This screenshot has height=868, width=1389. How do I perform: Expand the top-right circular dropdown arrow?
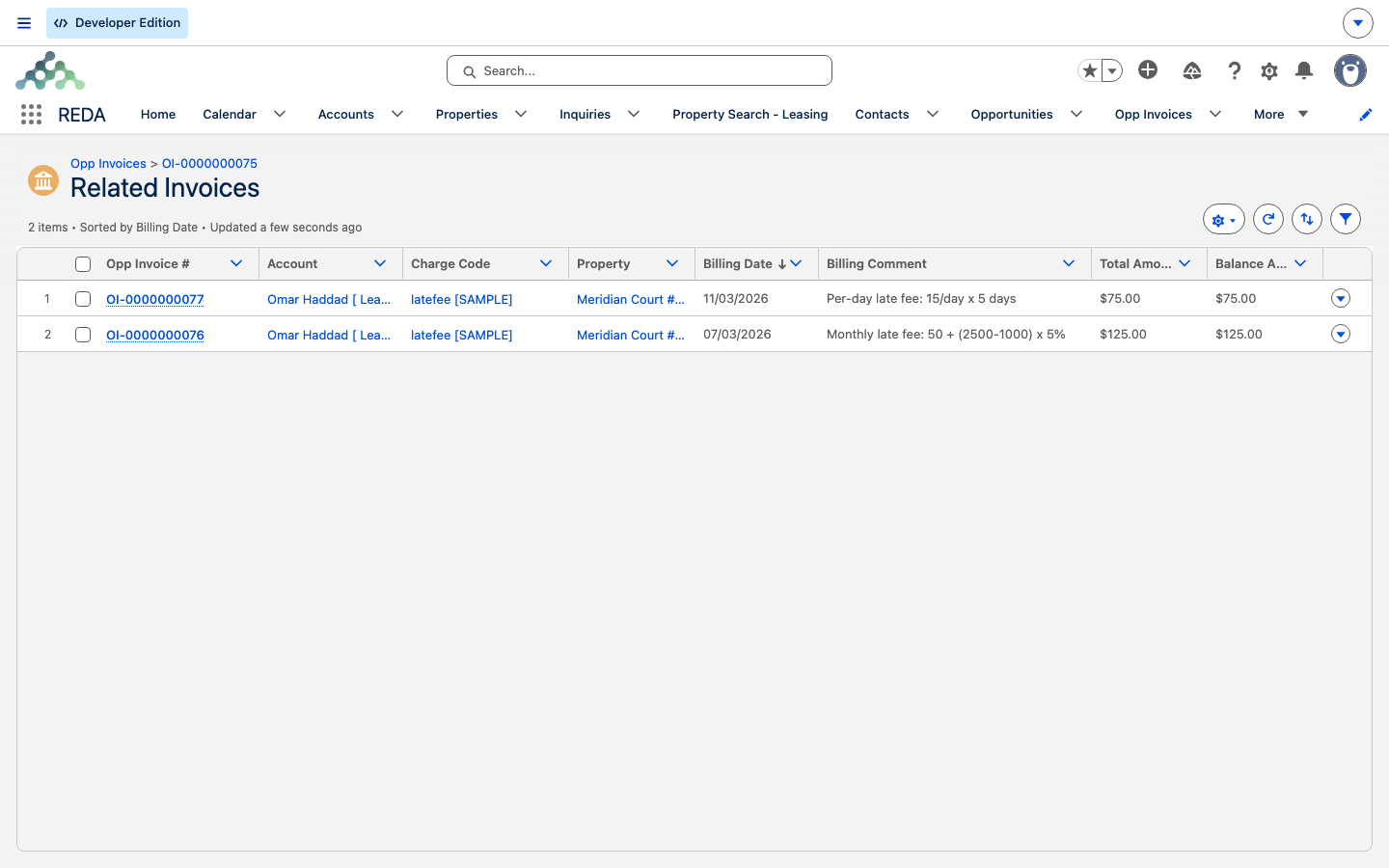point(1357,23)
